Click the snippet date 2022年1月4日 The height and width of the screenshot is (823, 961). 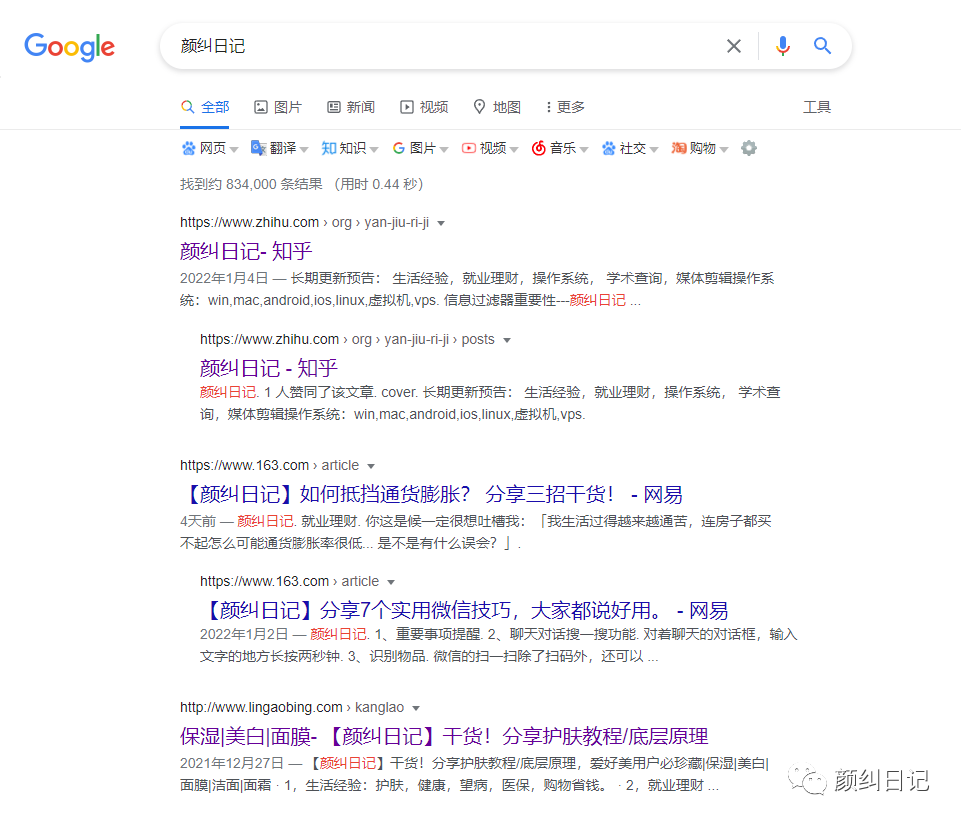[224, 278]
